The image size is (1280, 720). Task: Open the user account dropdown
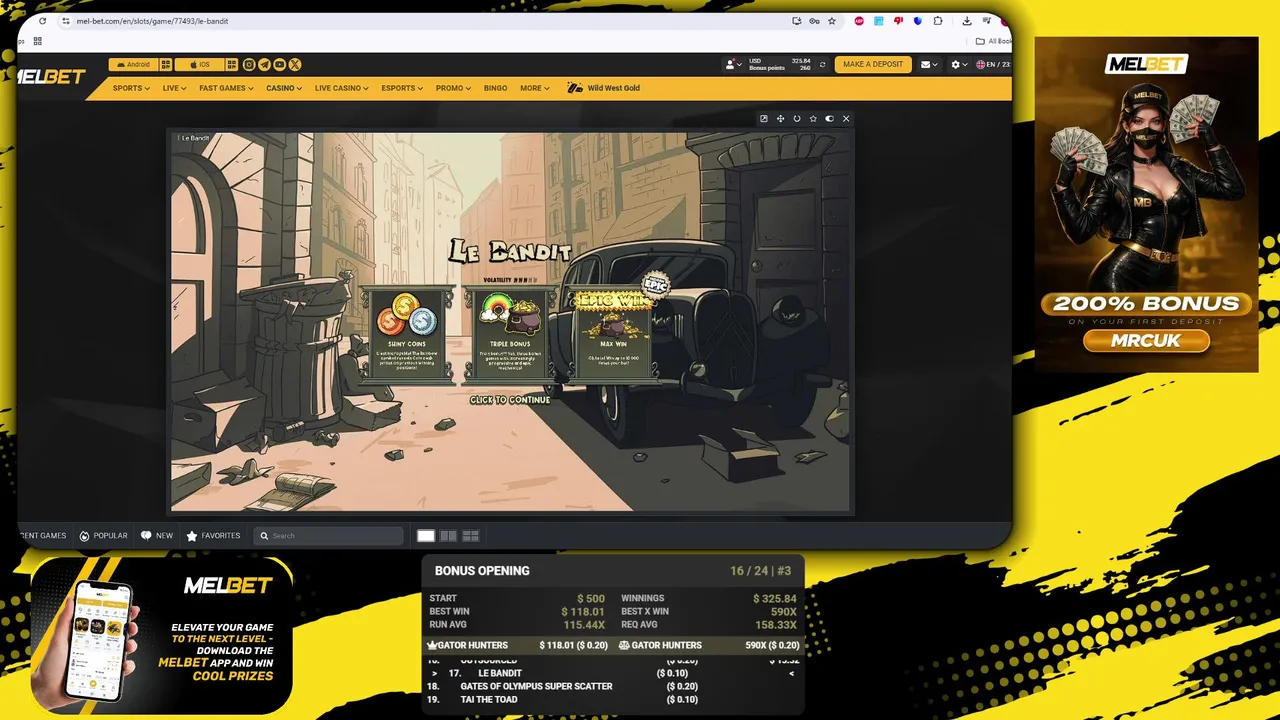pyautogui.click(x=734, y=64)
